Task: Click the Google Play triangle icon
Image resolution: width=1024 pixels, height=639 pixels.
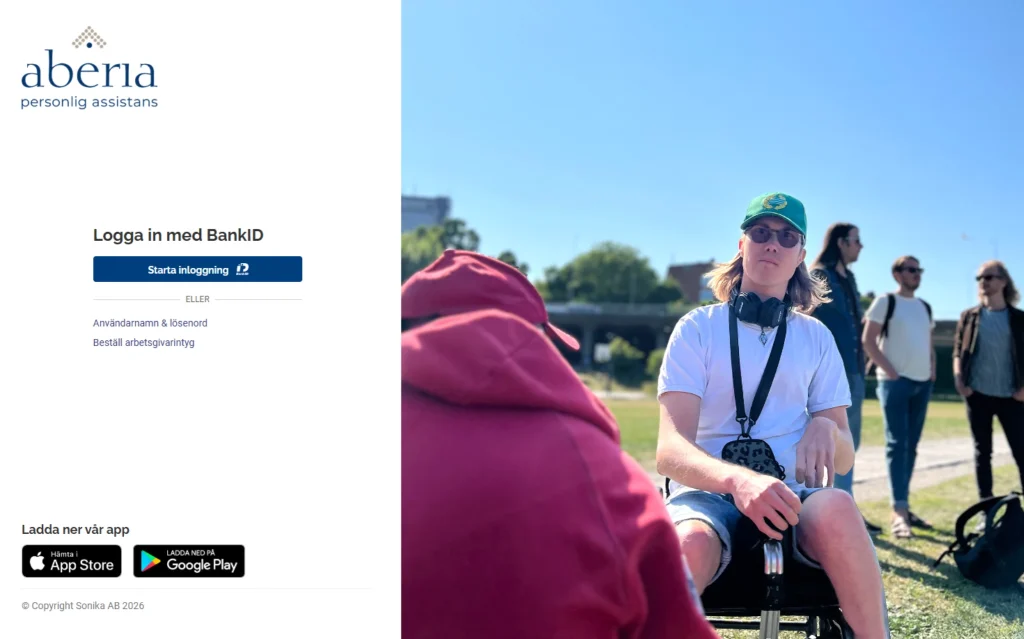Action: (150, 561)
